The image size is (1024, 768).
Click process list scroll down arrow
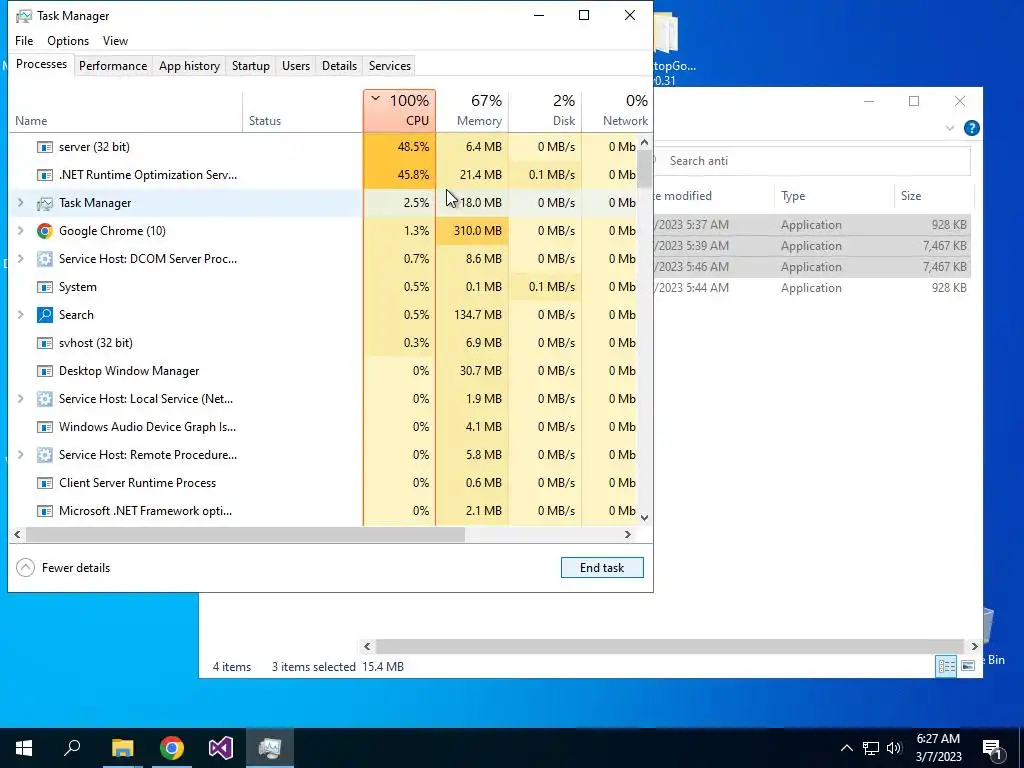point(645,518)
